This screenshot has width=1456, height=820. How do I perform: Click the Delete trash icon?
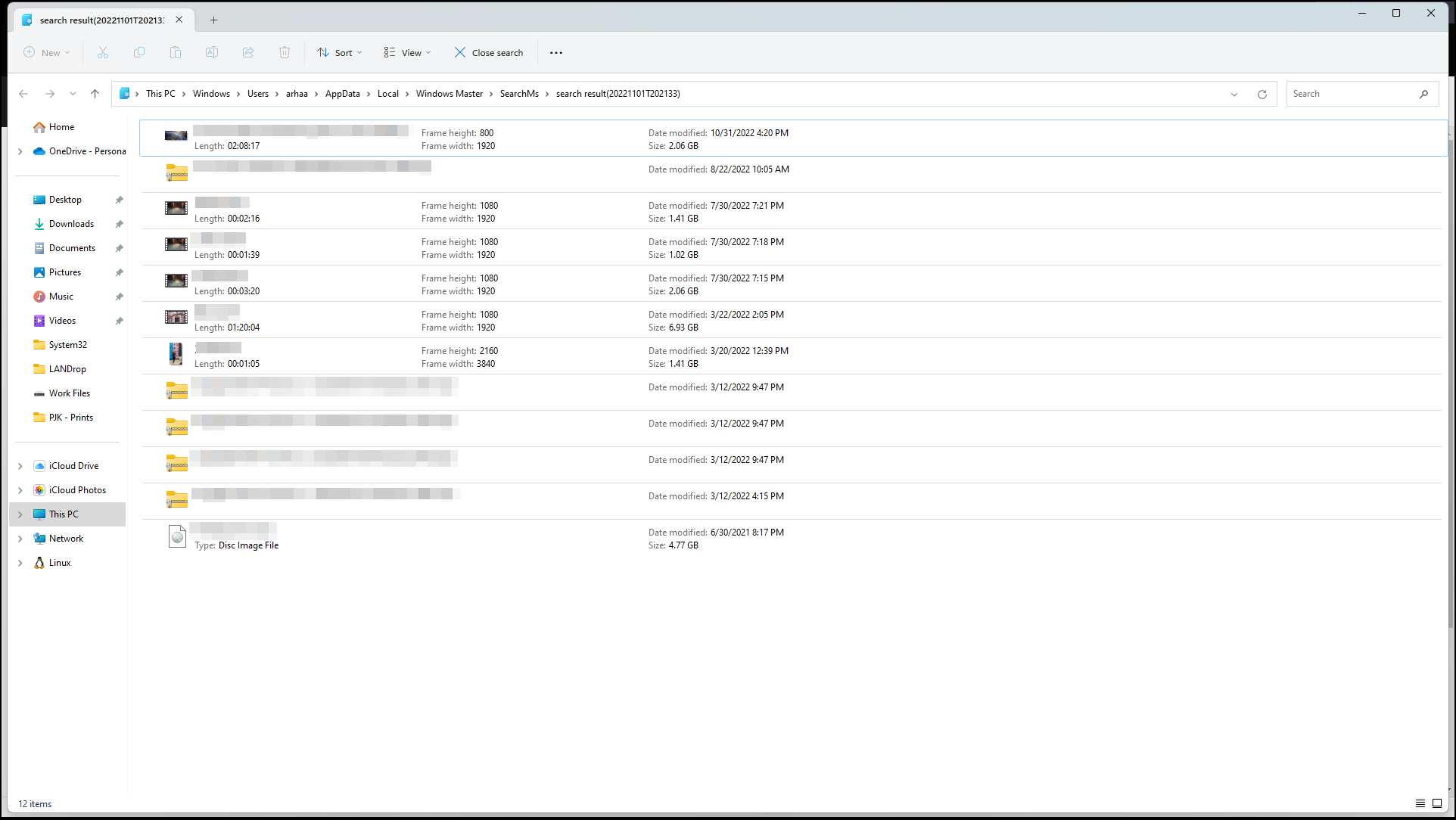tap(285, 52)
